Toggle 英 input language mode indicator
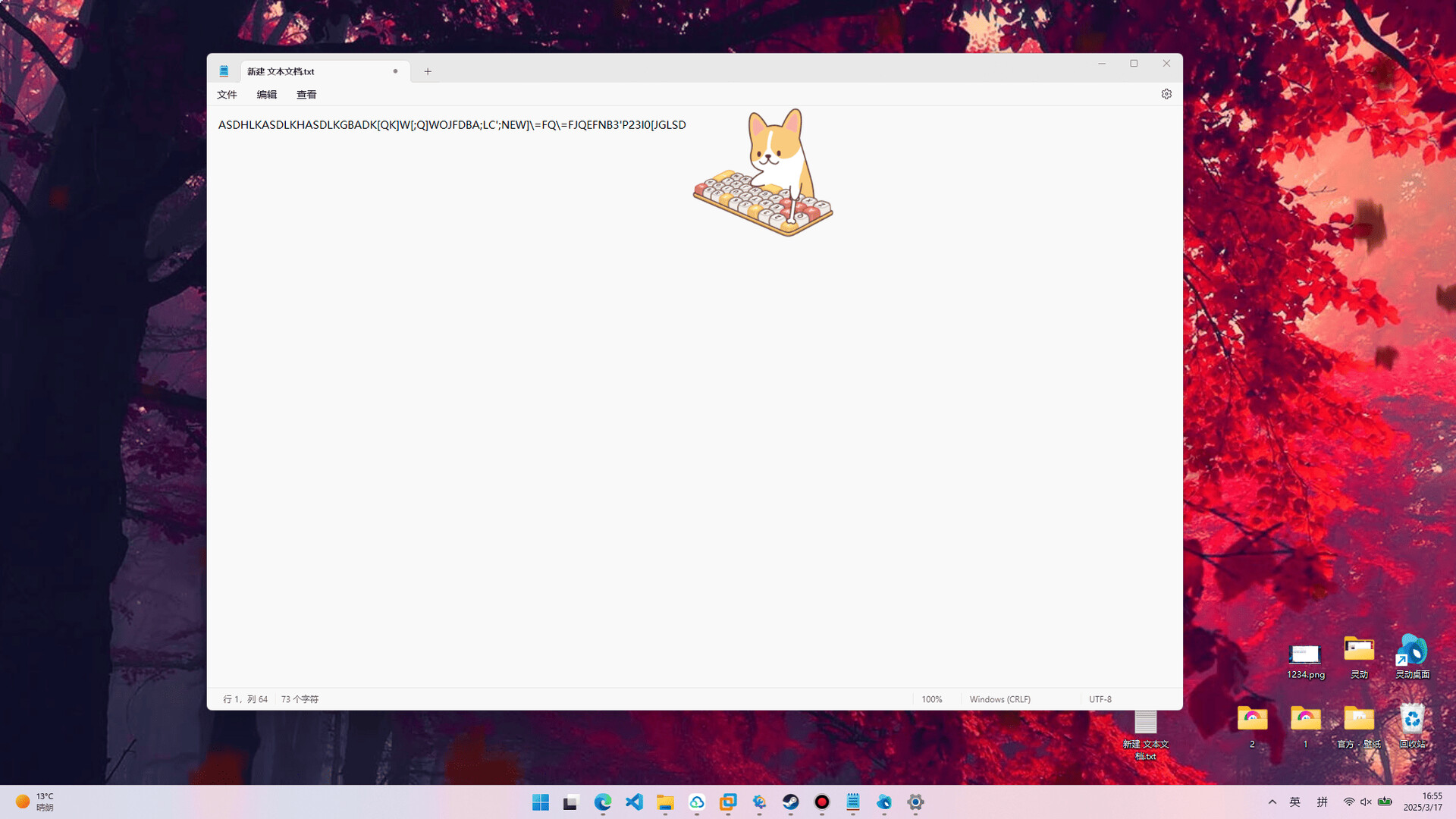The image size is (1456, 819). pos(1295,802)
